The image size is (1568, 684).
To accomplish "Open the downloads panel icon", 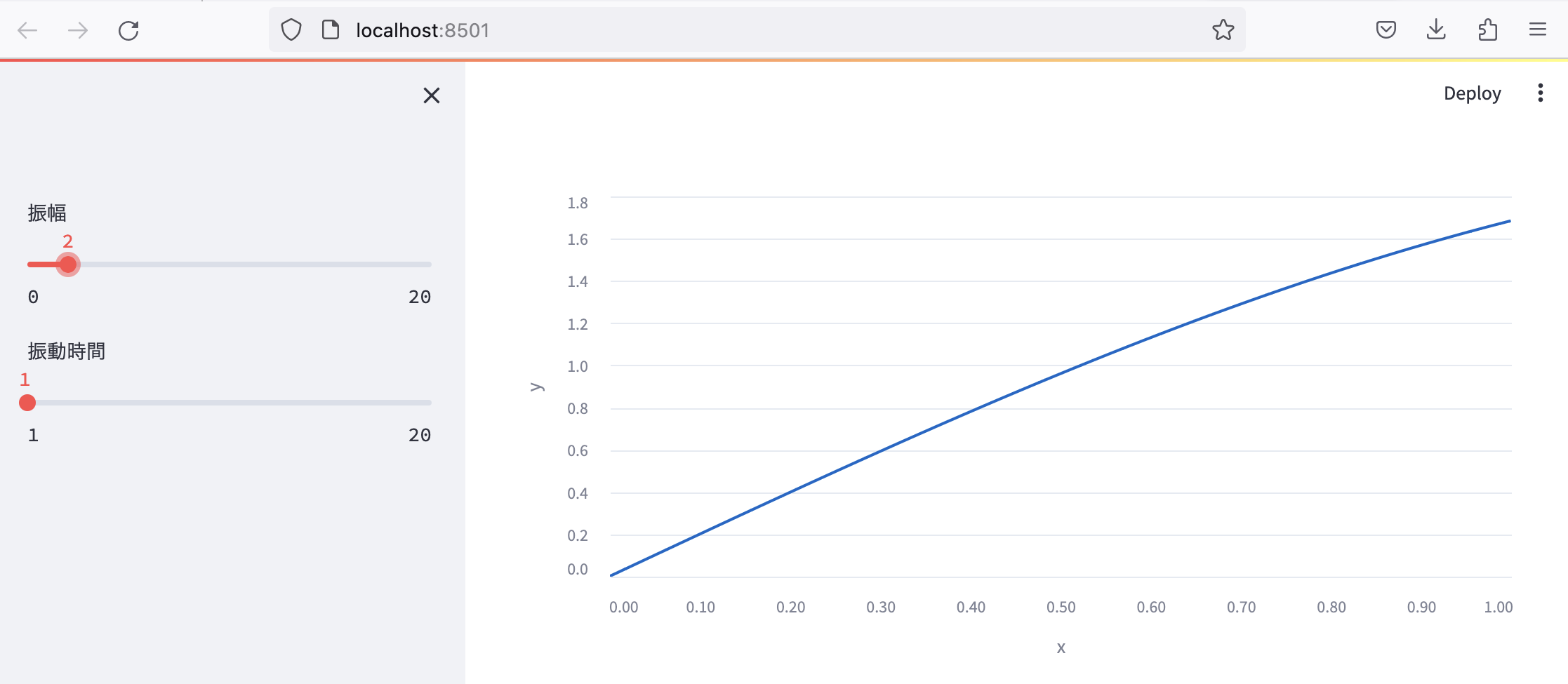I will point(1436,29).
